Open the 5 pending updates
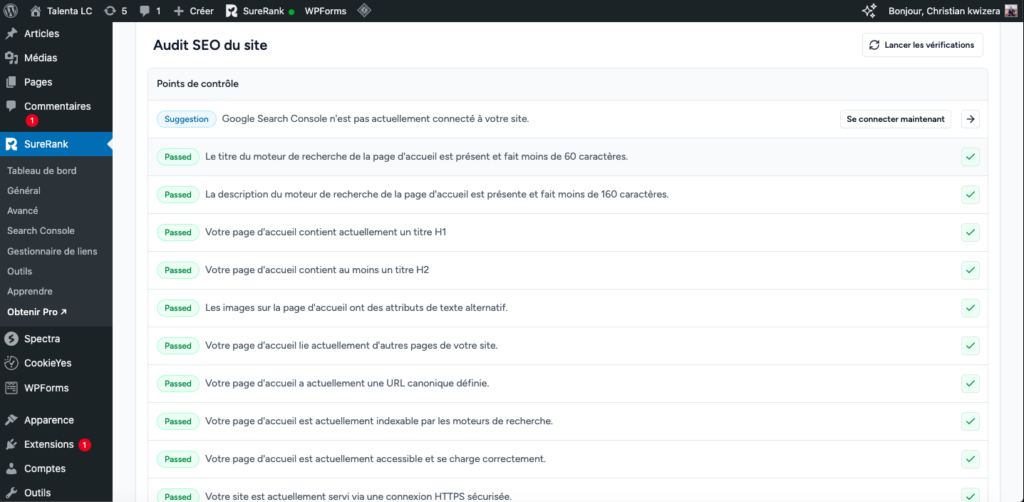This screenshot has width=1024, height=502. point(116,10)
